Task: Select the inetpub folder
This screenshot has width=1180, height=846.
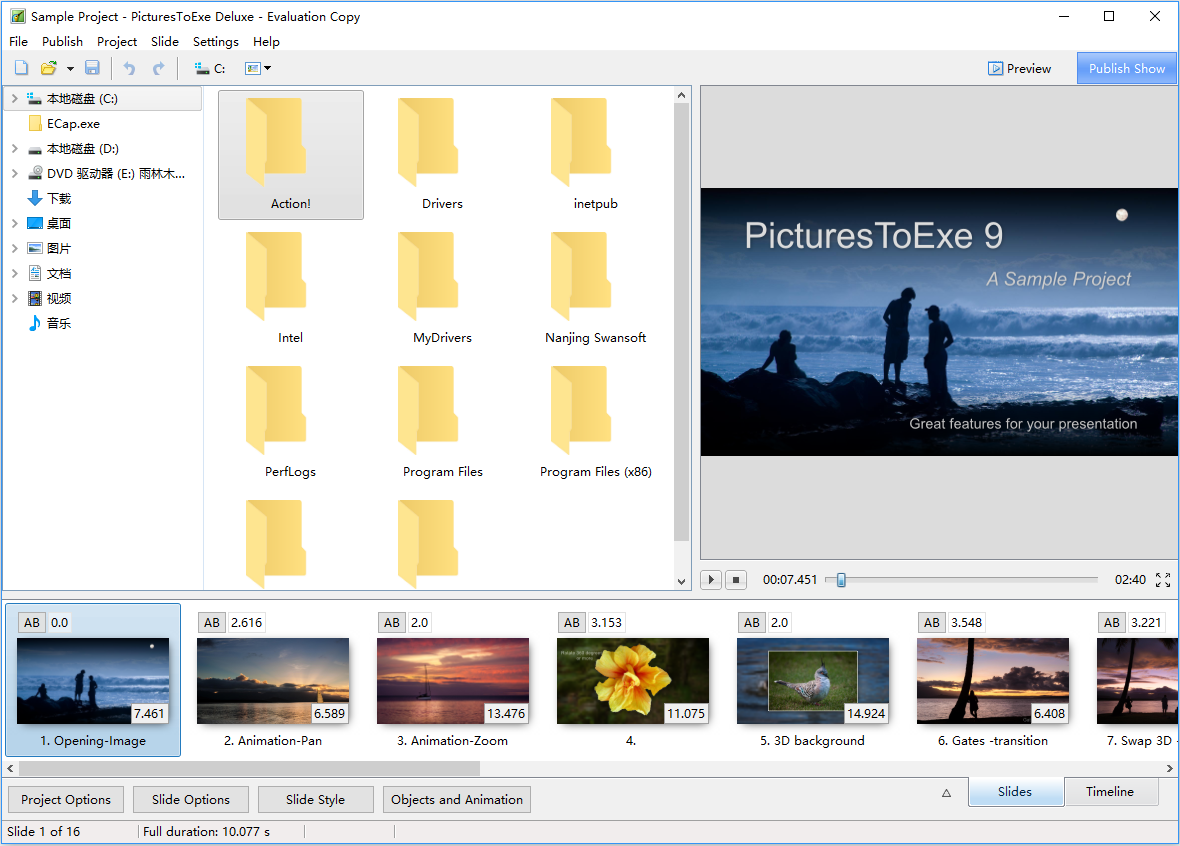Action: 595,155
